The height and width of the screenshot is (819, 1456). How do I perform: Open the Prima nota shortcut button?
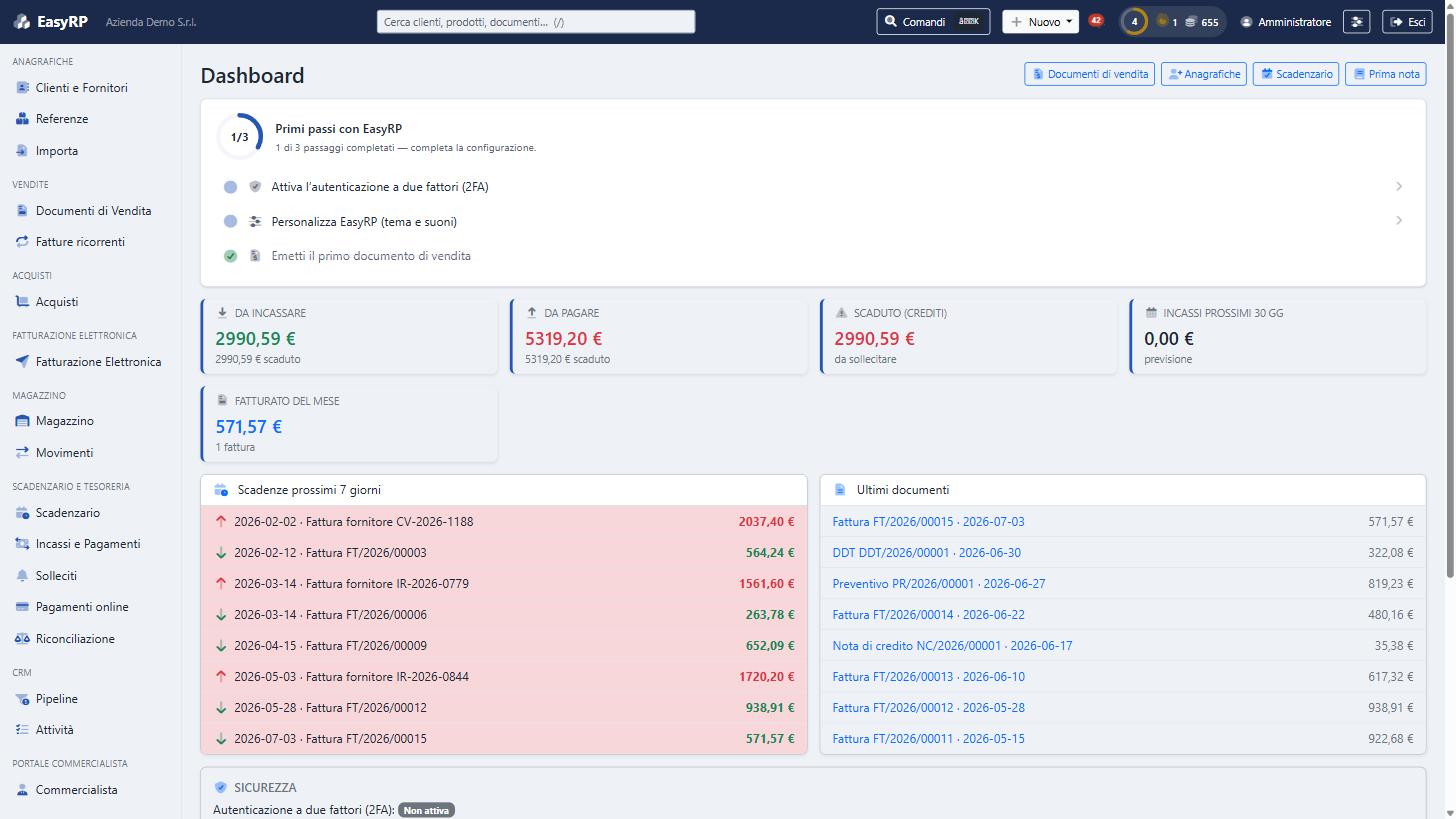(x=1385, y=74)
